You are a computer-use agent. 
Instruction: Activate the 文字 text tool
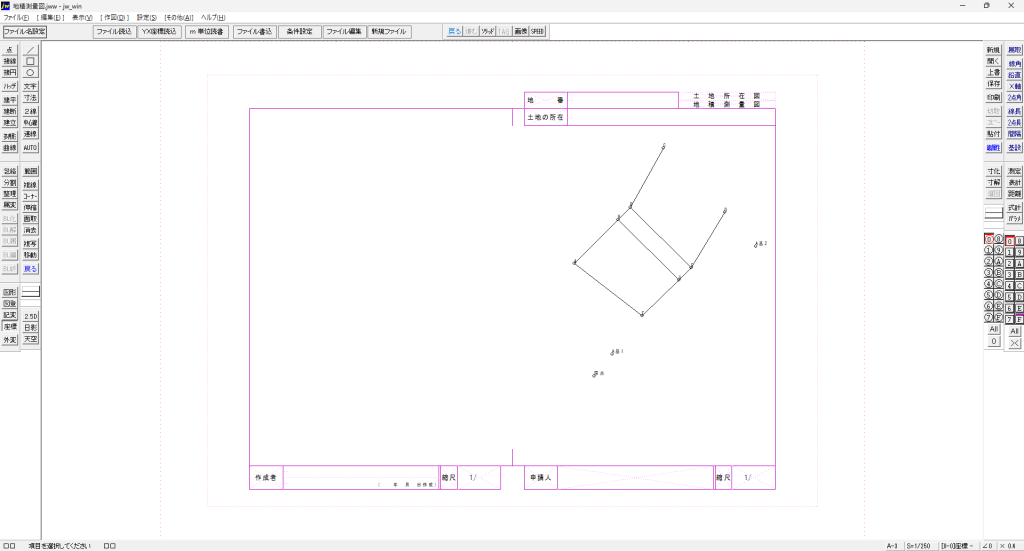[30, 87]
